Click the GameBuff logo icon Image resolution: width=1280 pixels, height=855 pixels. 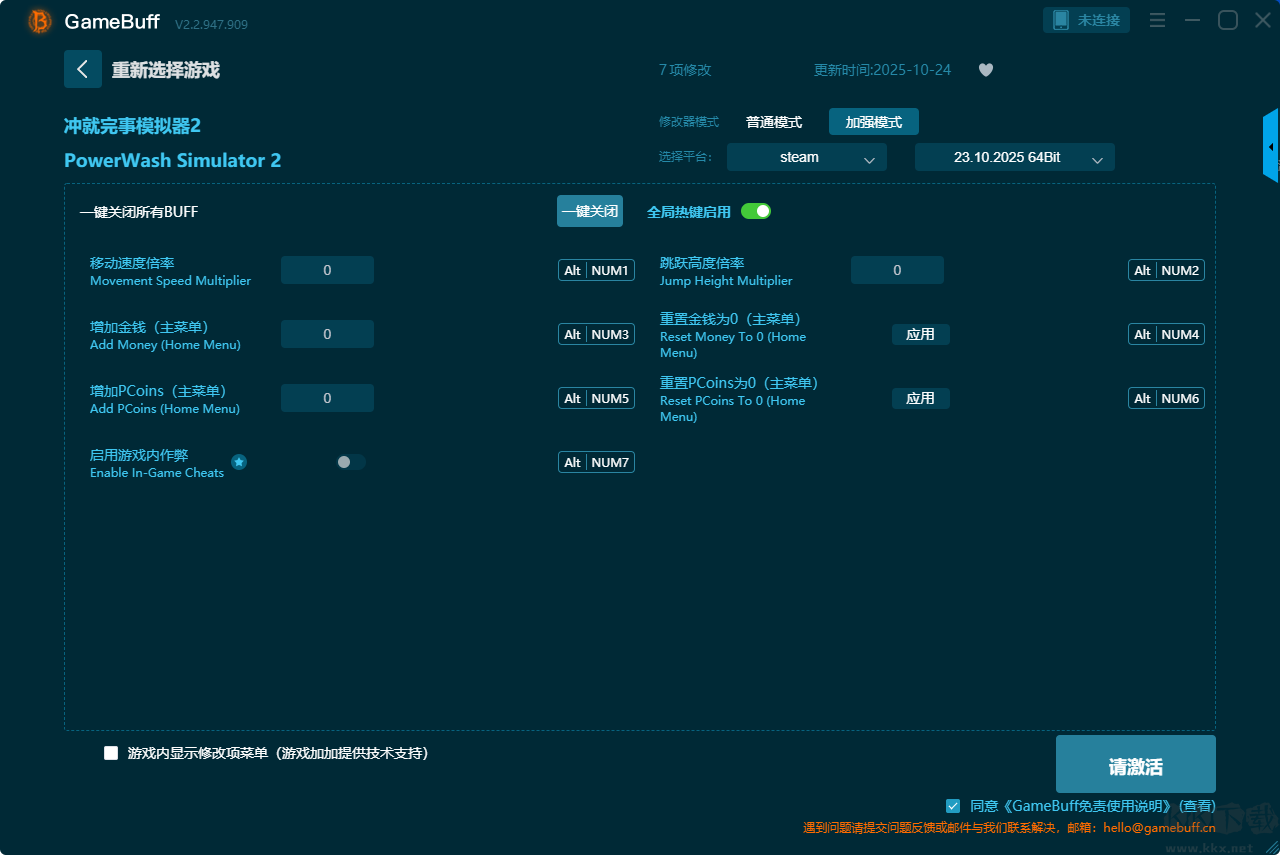(x=40, y=21)
